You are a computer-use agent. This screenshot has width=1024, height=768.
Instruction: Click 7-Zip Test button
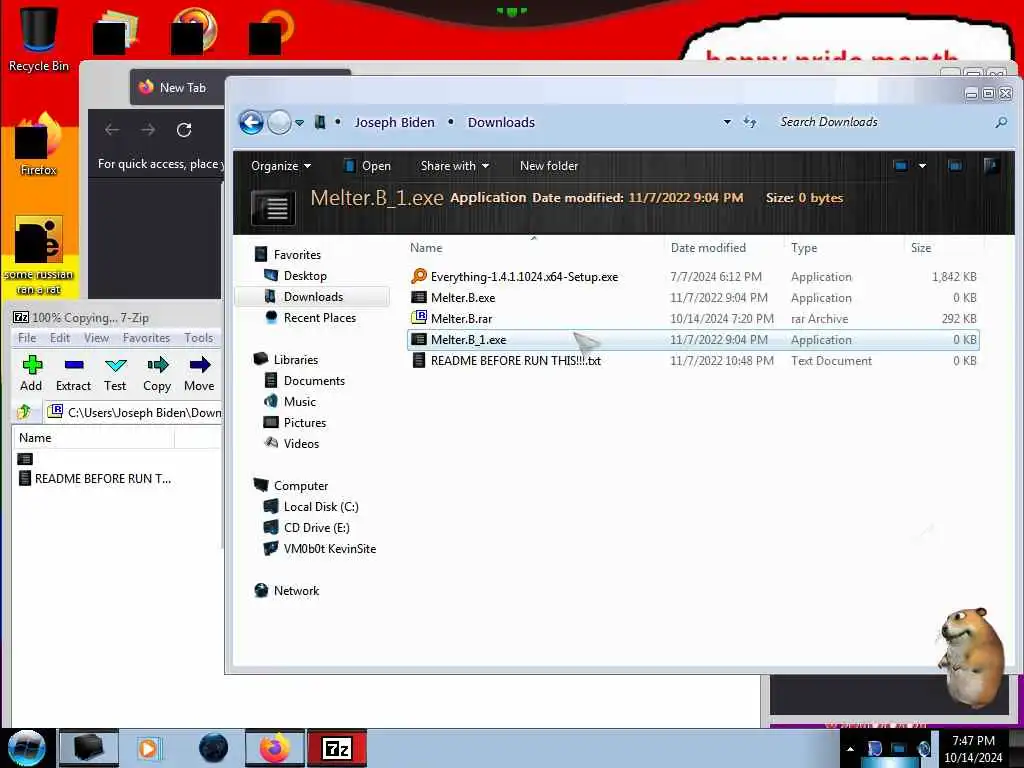point(115,374)
